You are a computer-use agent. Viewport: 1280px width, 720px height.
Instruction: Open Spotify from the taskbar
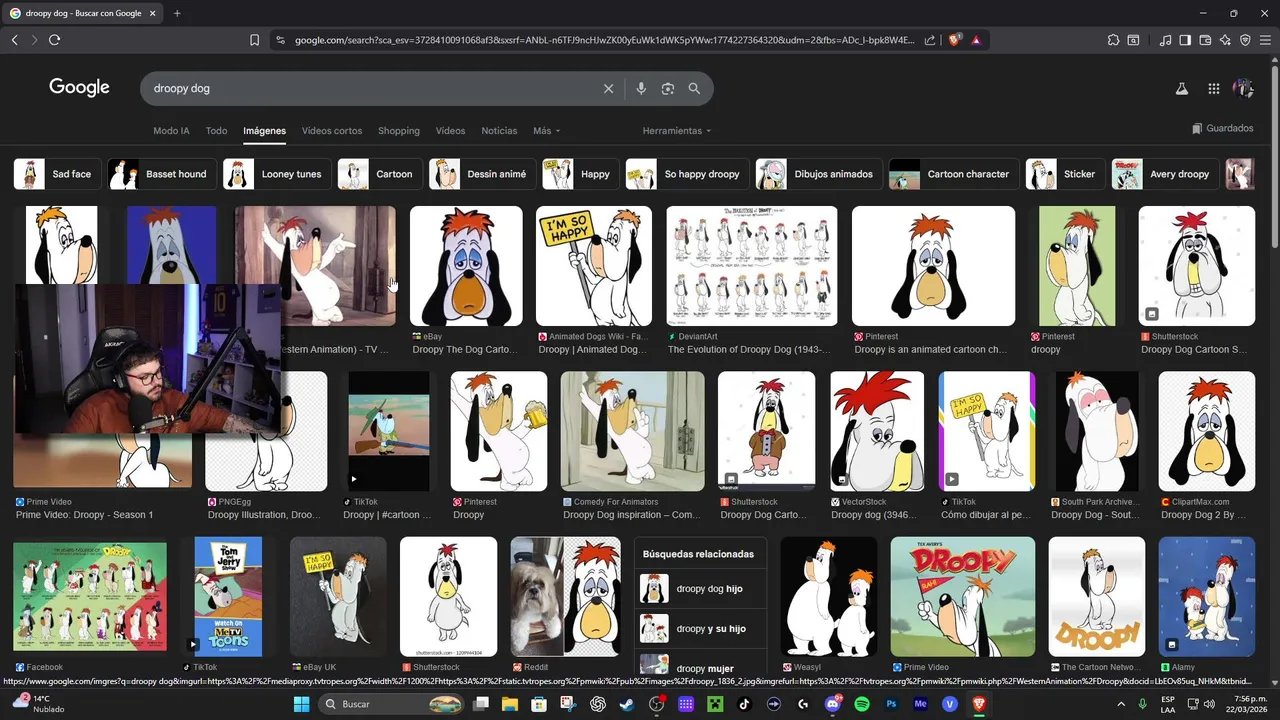coord(862,704)
